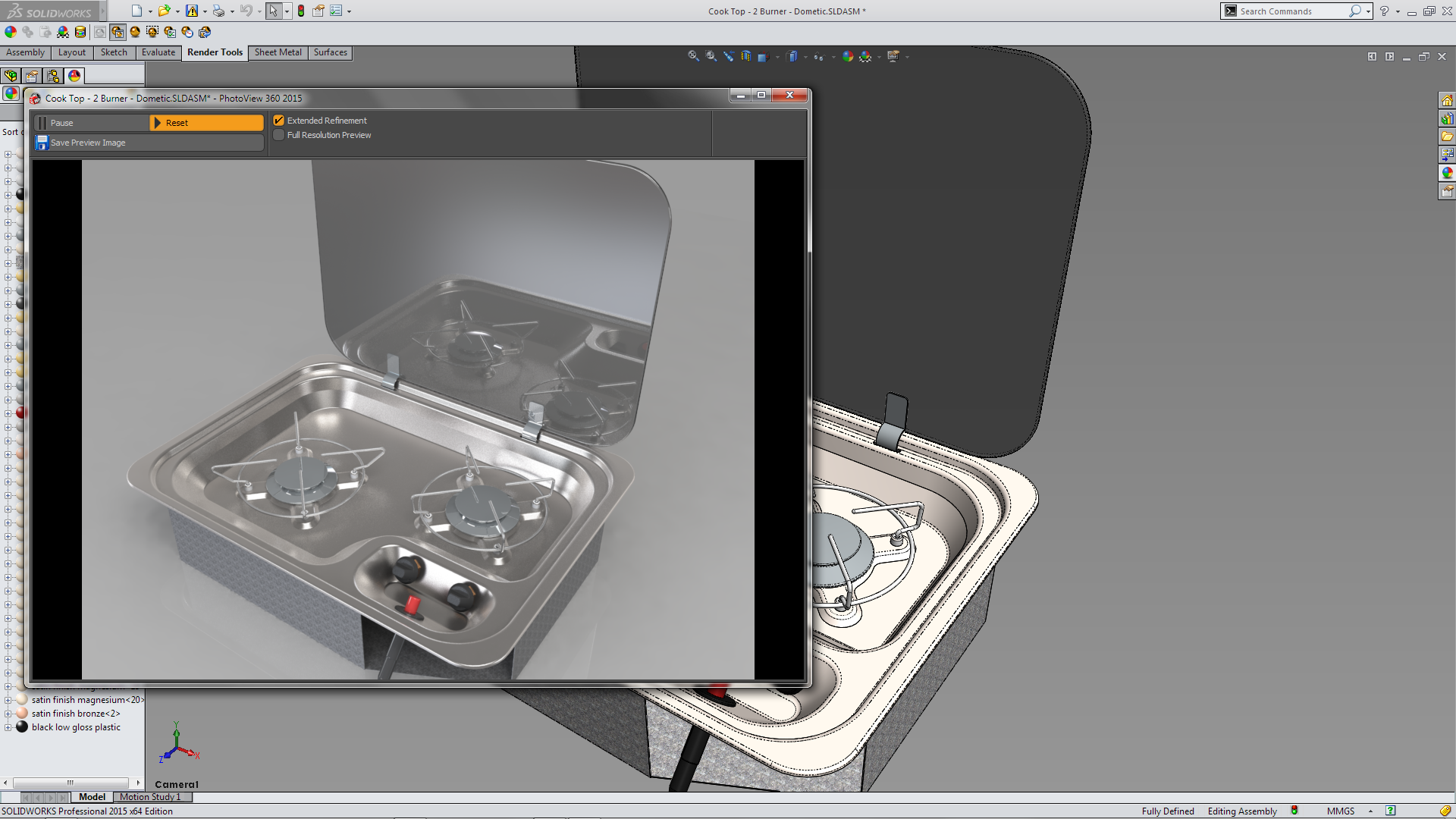Screen dimensions: 1456x819
Task: Select the Render Region icon
Action: click(x=152, y=32)
